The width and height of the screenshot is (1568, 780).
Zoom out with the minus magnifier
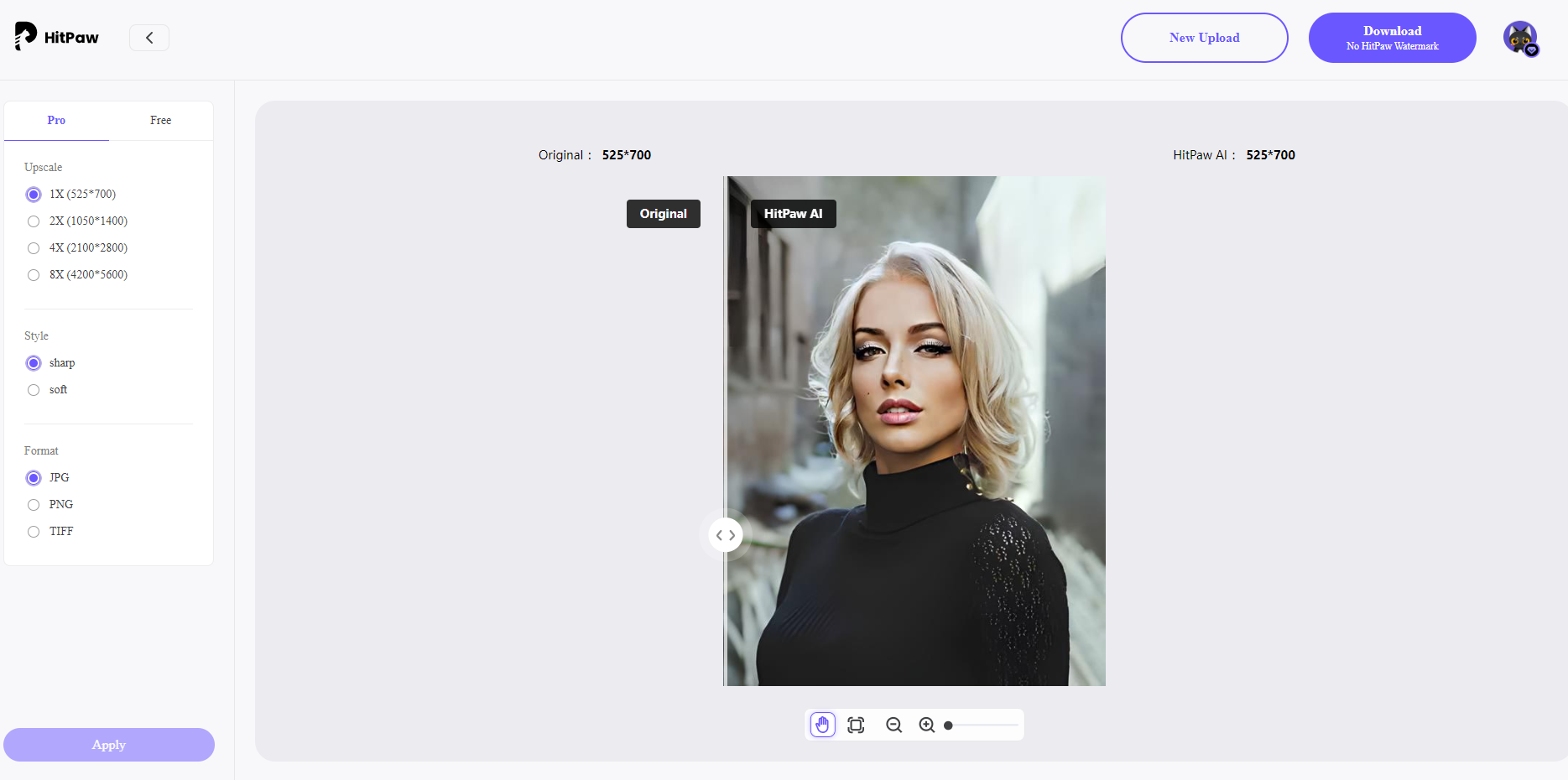coord(894,725)
